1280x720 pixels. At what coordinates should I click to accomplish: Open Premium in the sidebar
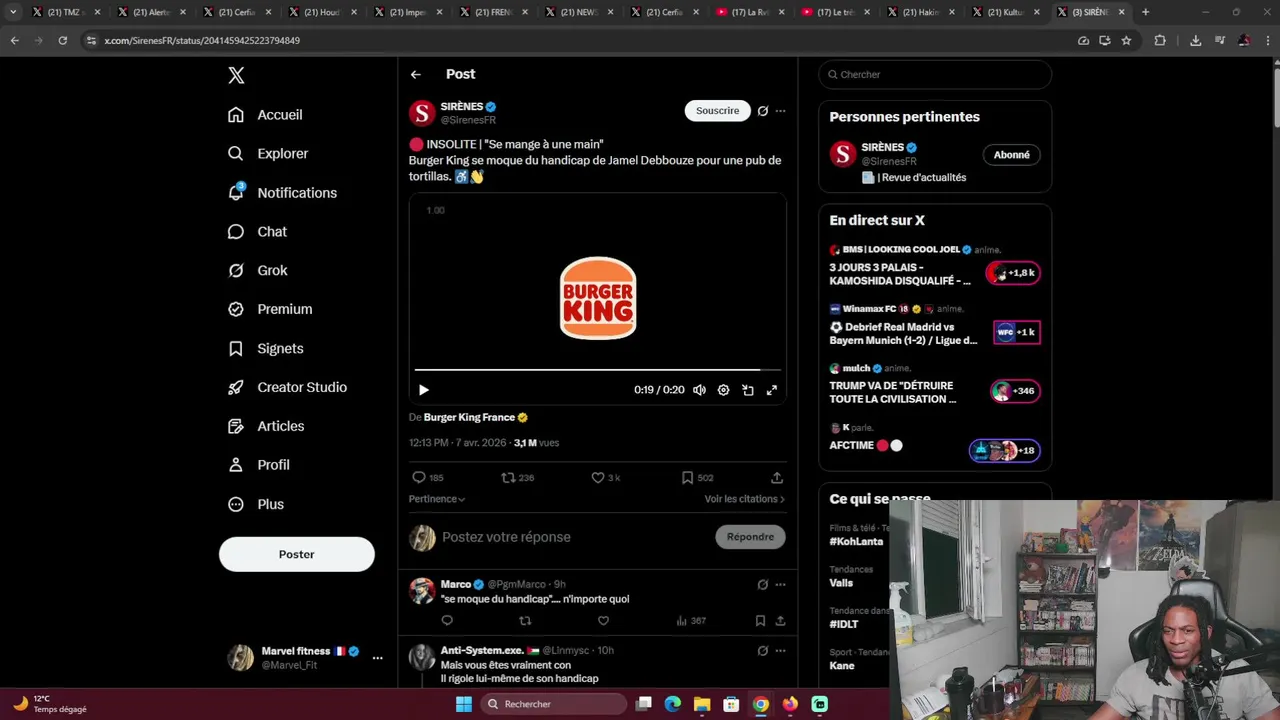click(270, 310)
